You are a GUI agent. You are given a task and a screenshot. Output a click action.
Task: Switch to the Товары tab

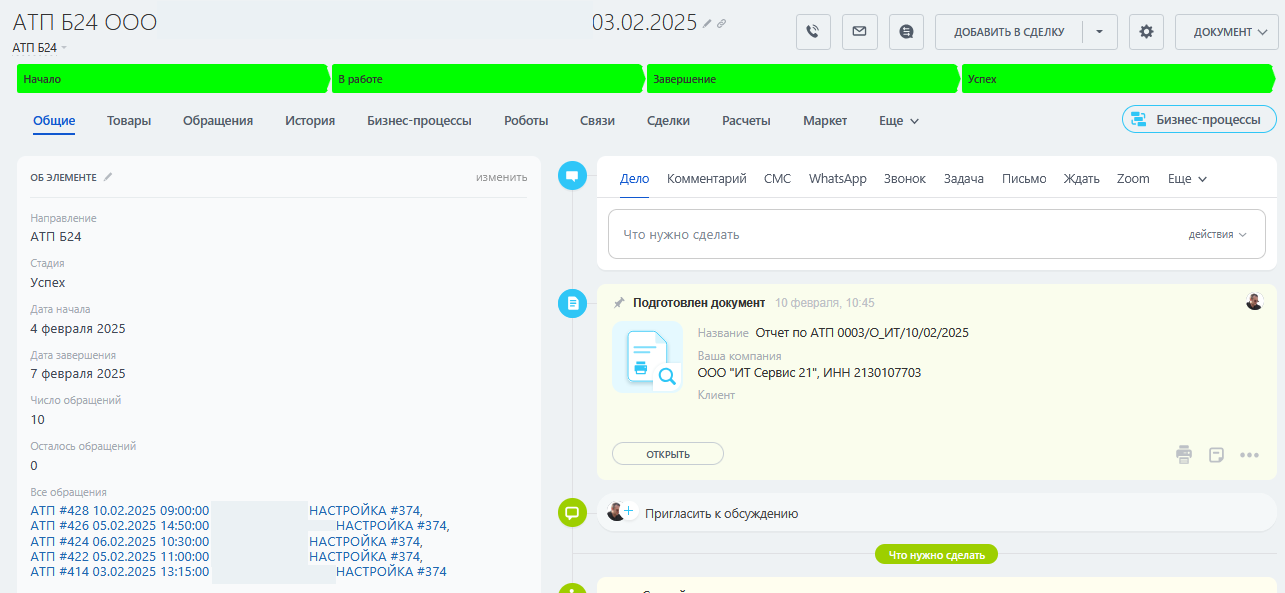pos(129,121)
